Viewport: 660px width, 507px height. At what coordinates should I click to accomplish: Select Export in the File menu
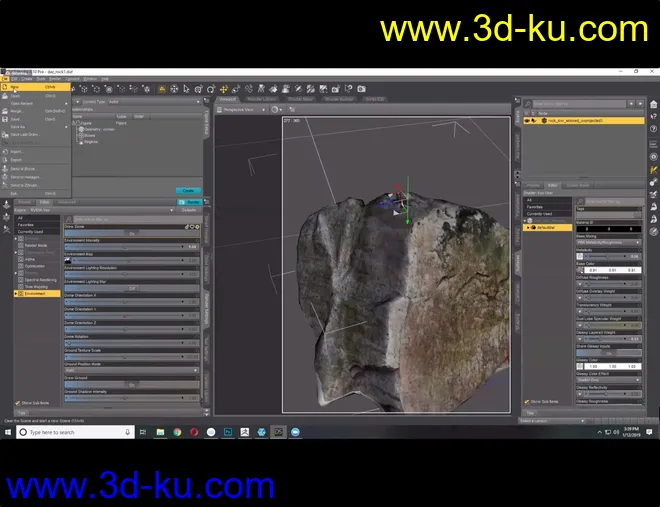tap(35, 160)
